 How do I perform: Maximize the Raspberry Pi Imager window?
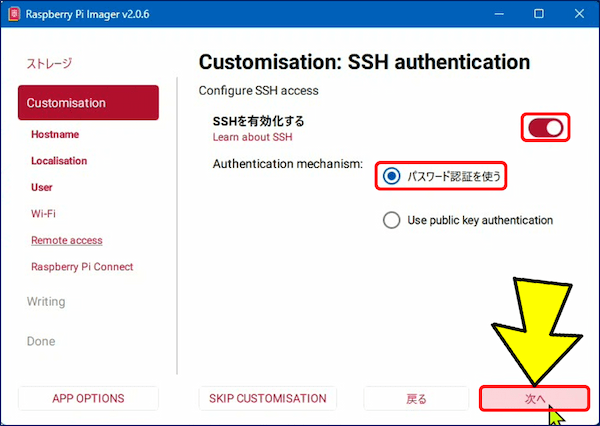pyautogui.click(x=539, y=14)
